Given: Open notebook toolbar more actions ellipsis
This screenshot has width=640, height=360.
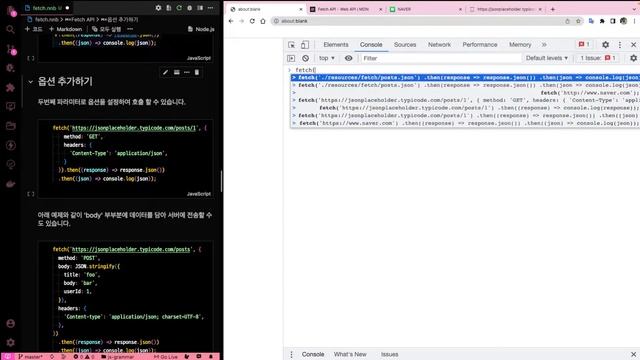Looking at the screenshot, I should [x=130, y=29].
